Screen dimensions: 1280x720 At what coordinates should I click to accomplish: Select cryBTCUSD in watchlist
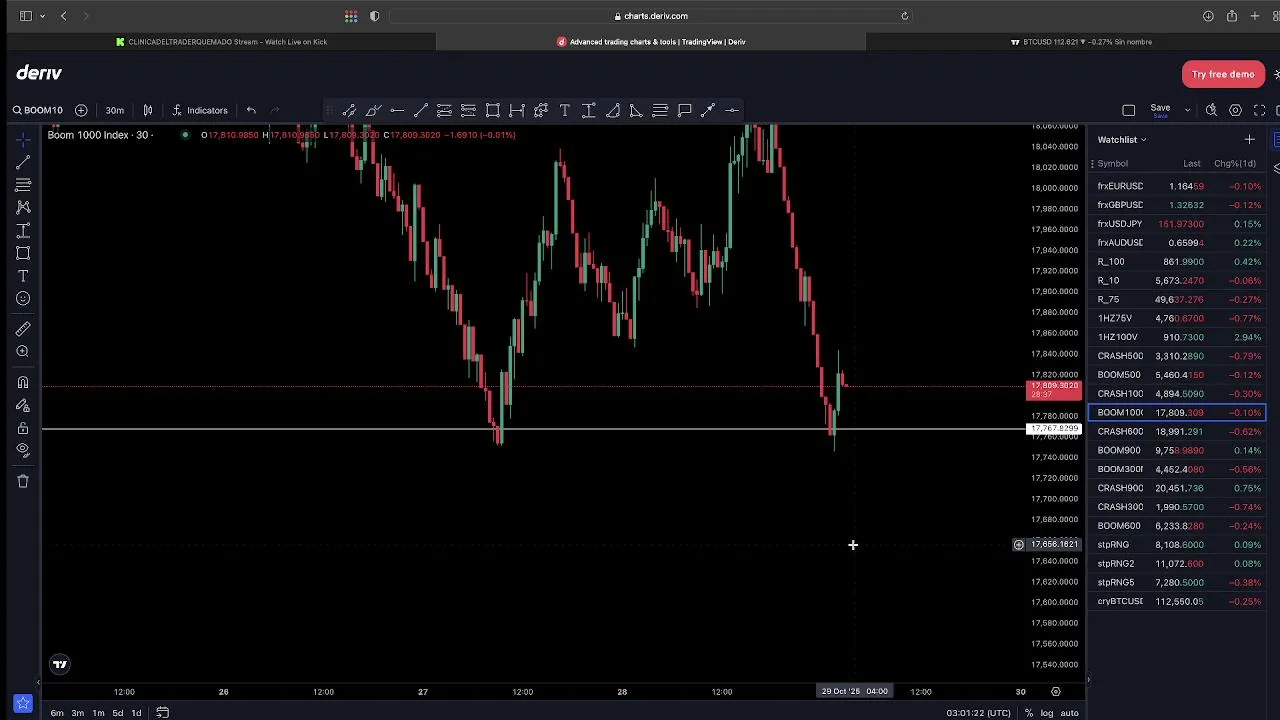pyautogui.click(x=1178, y=601)
